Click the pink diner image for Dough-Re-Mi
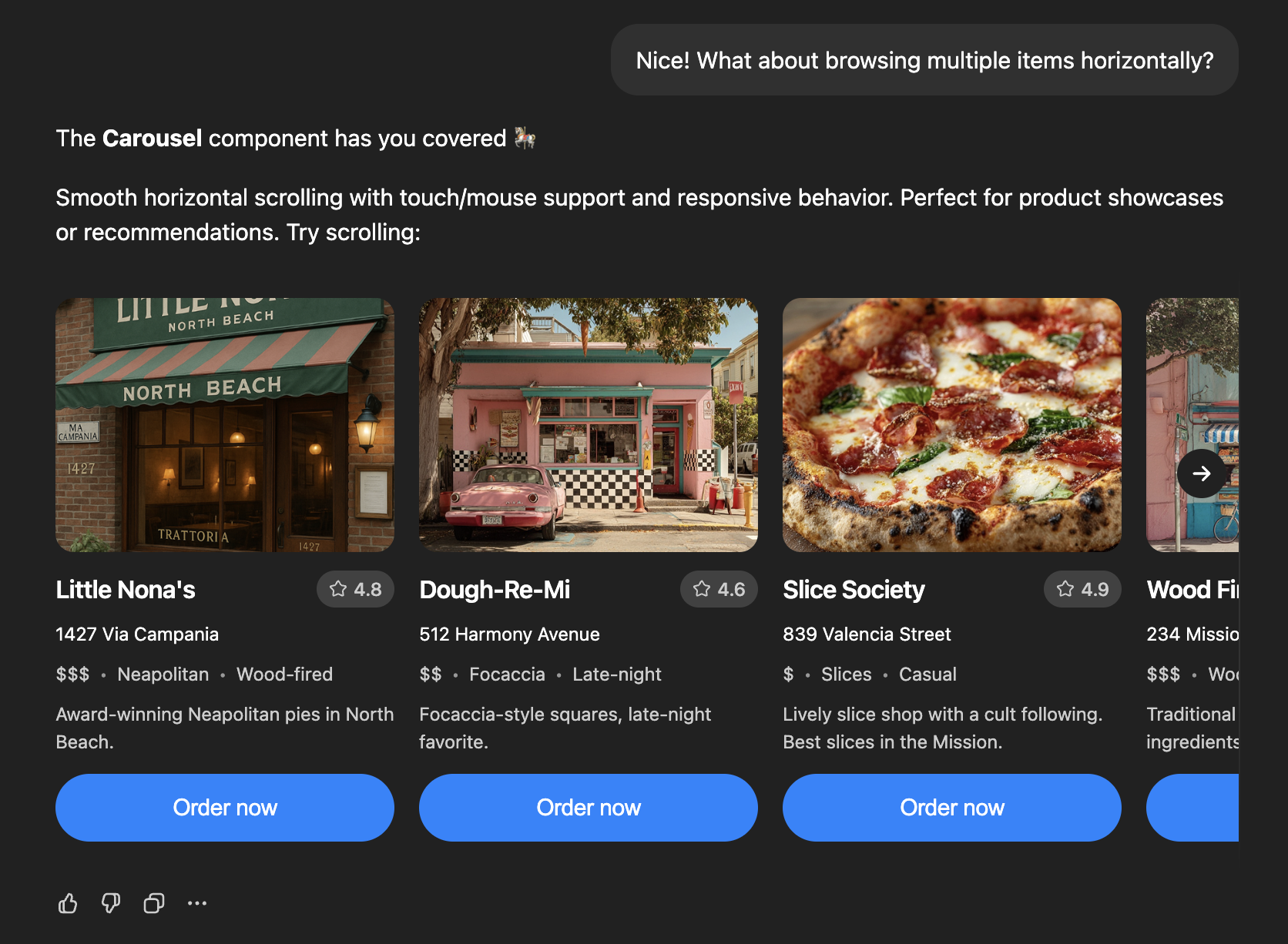This screenshot has height=944, width=1288. (x=588, y=424)
